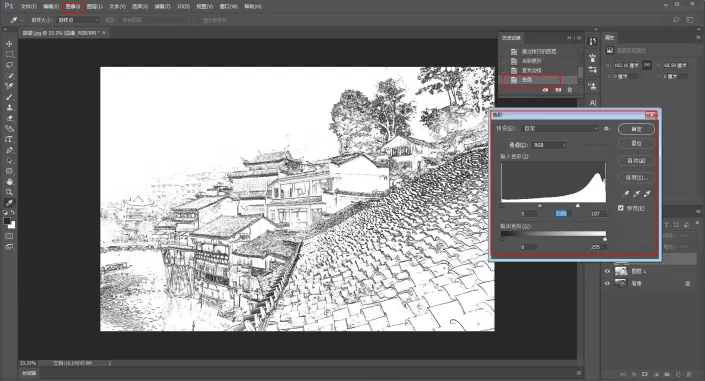Confirm Levels with the OK button
The width and height of the screenshot is (705, 381).
point(636,129)
